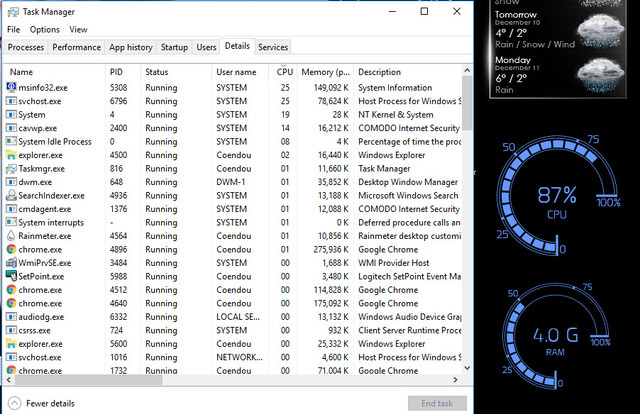This screenshot has height=414, width=640.
Task: Sort by the User name column header
Action: 240,72
